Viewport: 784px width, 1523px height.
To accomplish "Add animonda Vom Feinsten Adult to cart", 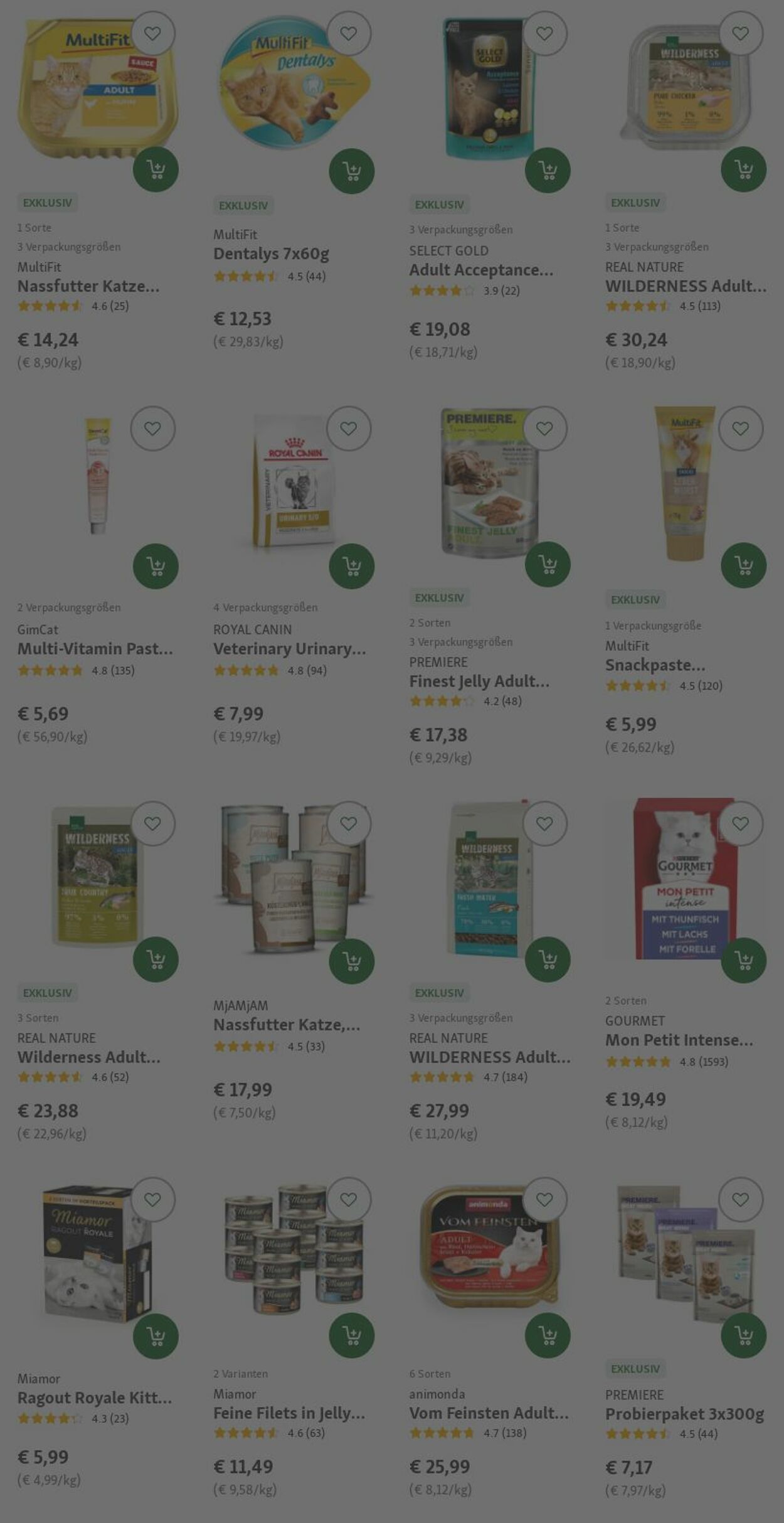I will [548, 1335].
